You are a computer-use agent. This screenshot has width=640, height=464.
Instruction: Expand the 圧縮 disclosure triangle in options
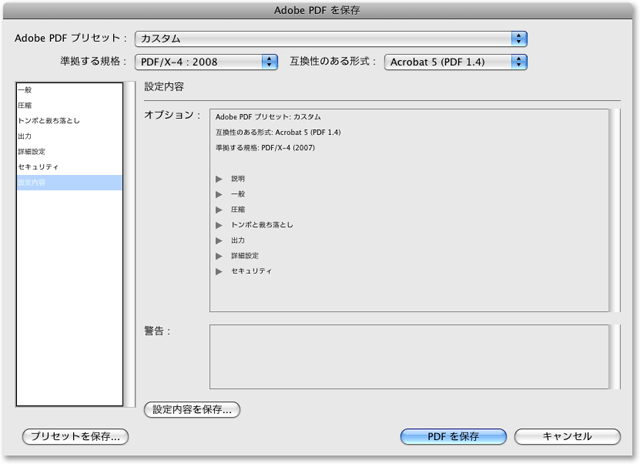pyautogui.click(x=218, y=210)
